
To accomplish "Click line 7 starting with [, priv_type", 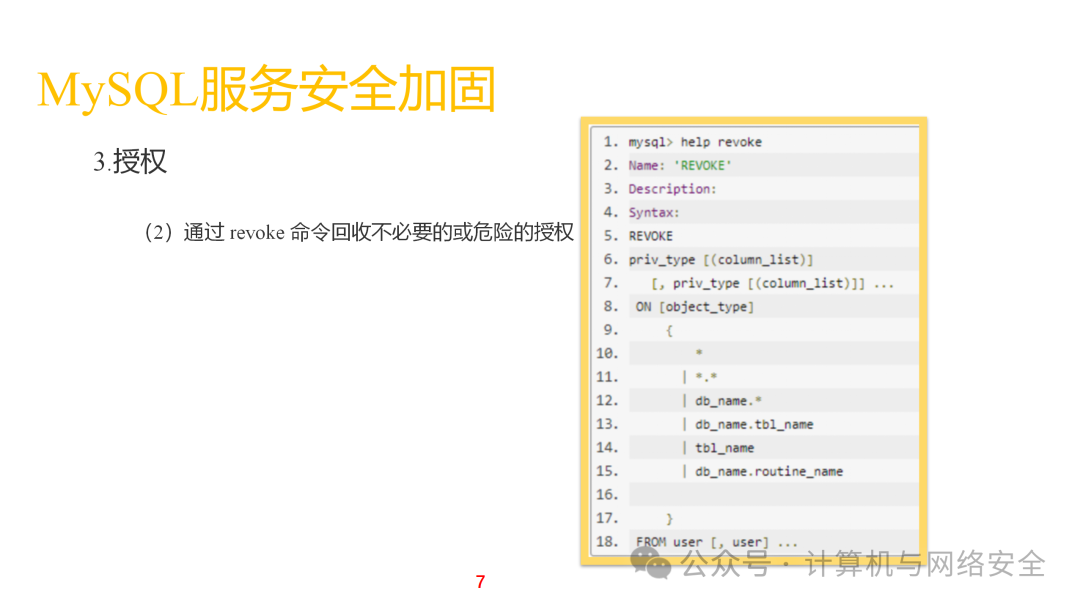I will point(772,283).
